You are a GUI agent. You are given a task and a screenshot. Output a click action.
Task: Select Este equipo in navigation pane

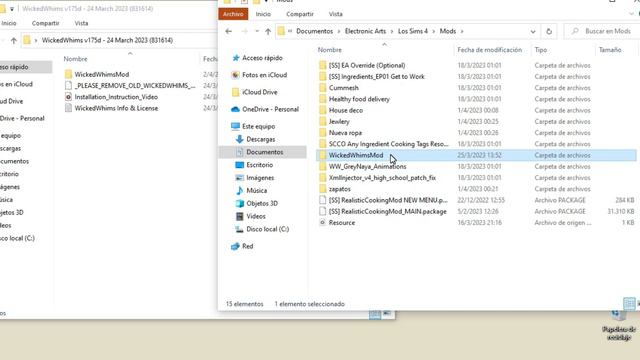tap(258, 127)
